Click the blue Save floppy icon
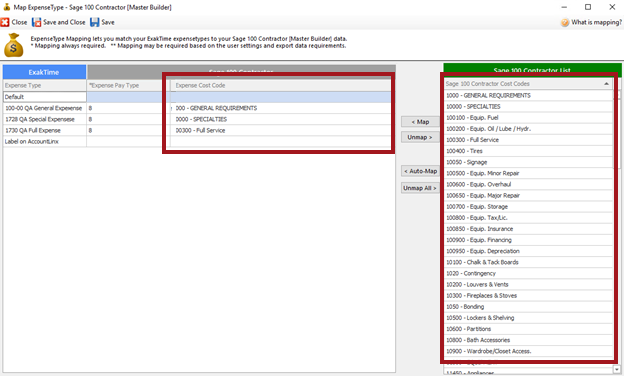624x376 pixels. point(94,22)
